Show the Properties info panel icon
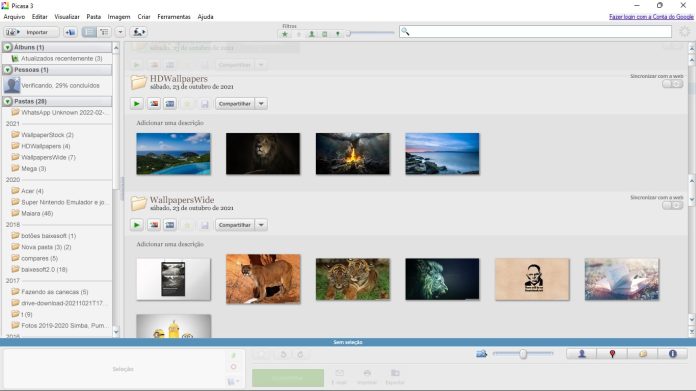Image resolution: width=696 pixels, height=391 pixels. 672,354
